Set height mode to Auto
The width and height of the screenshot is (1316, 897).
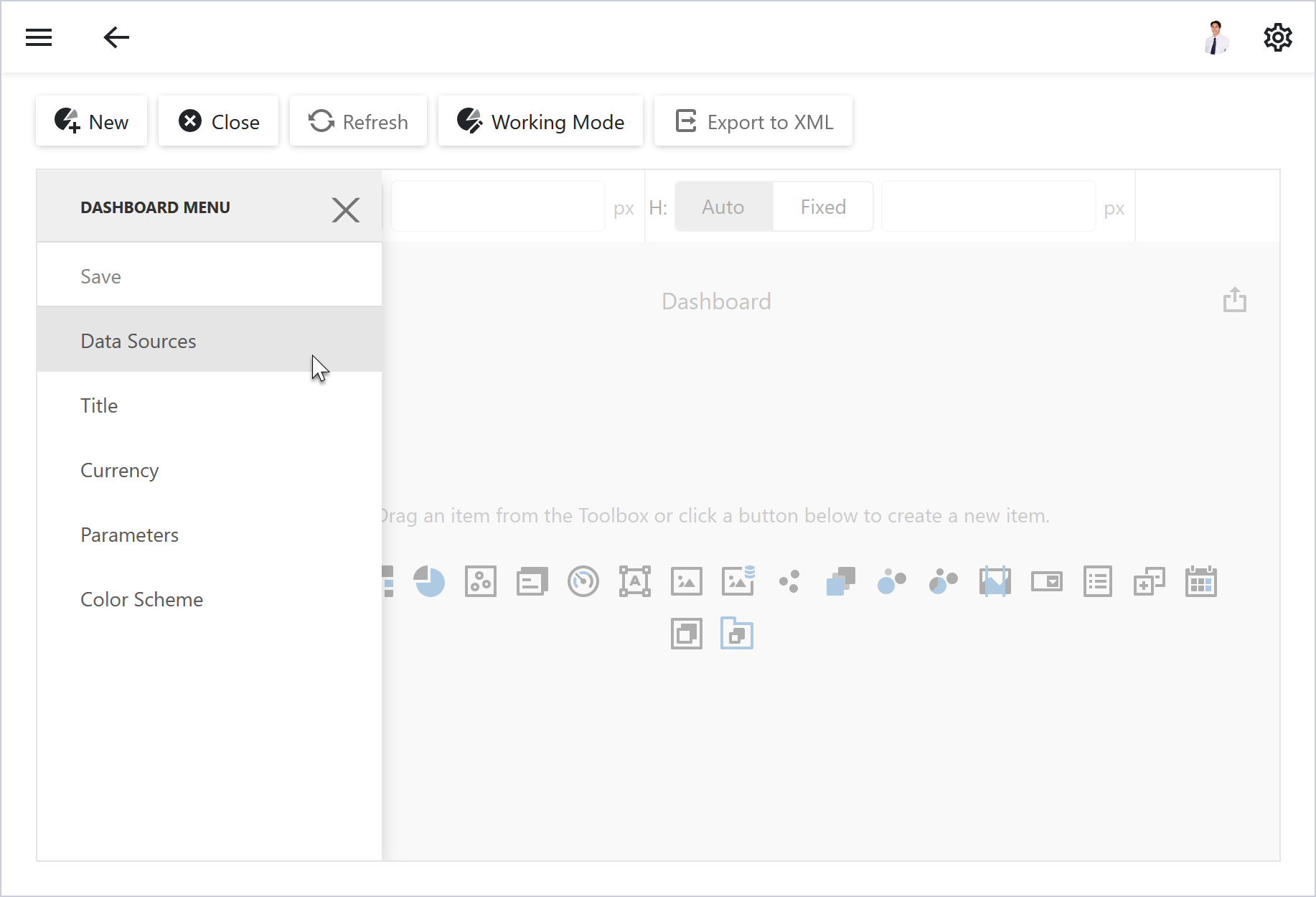tap(723, 207)
